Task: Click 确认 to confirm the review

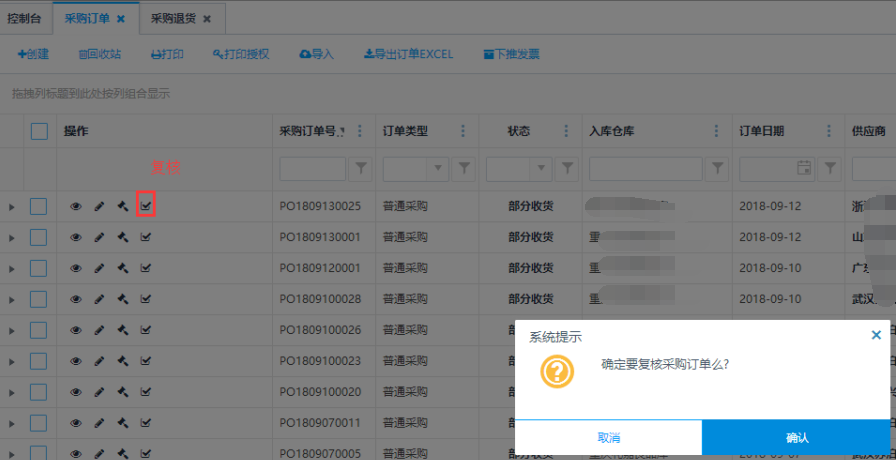Action: 797,438
